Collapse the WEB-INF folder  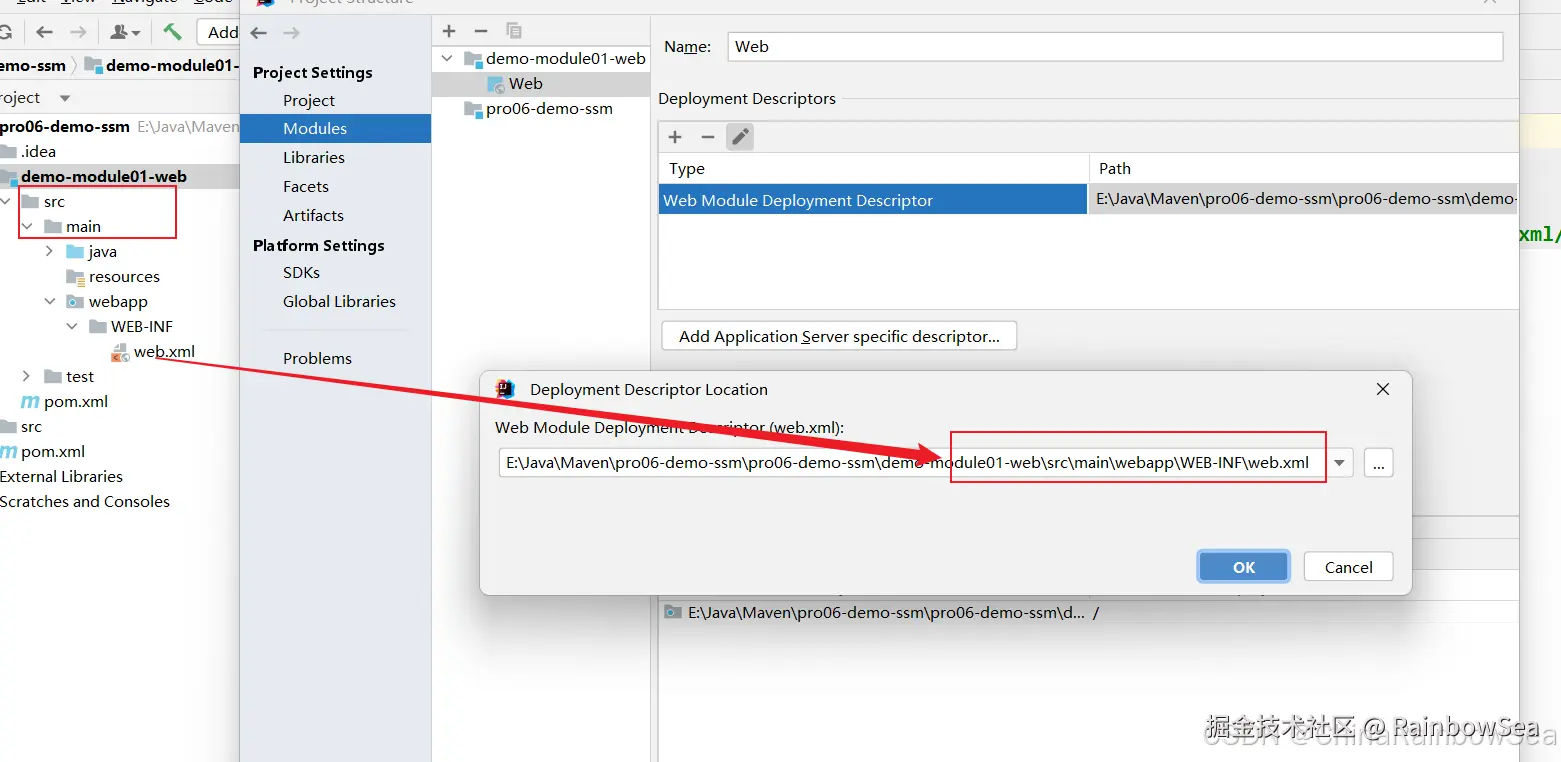pyautogui.click(x=72, y=327)
